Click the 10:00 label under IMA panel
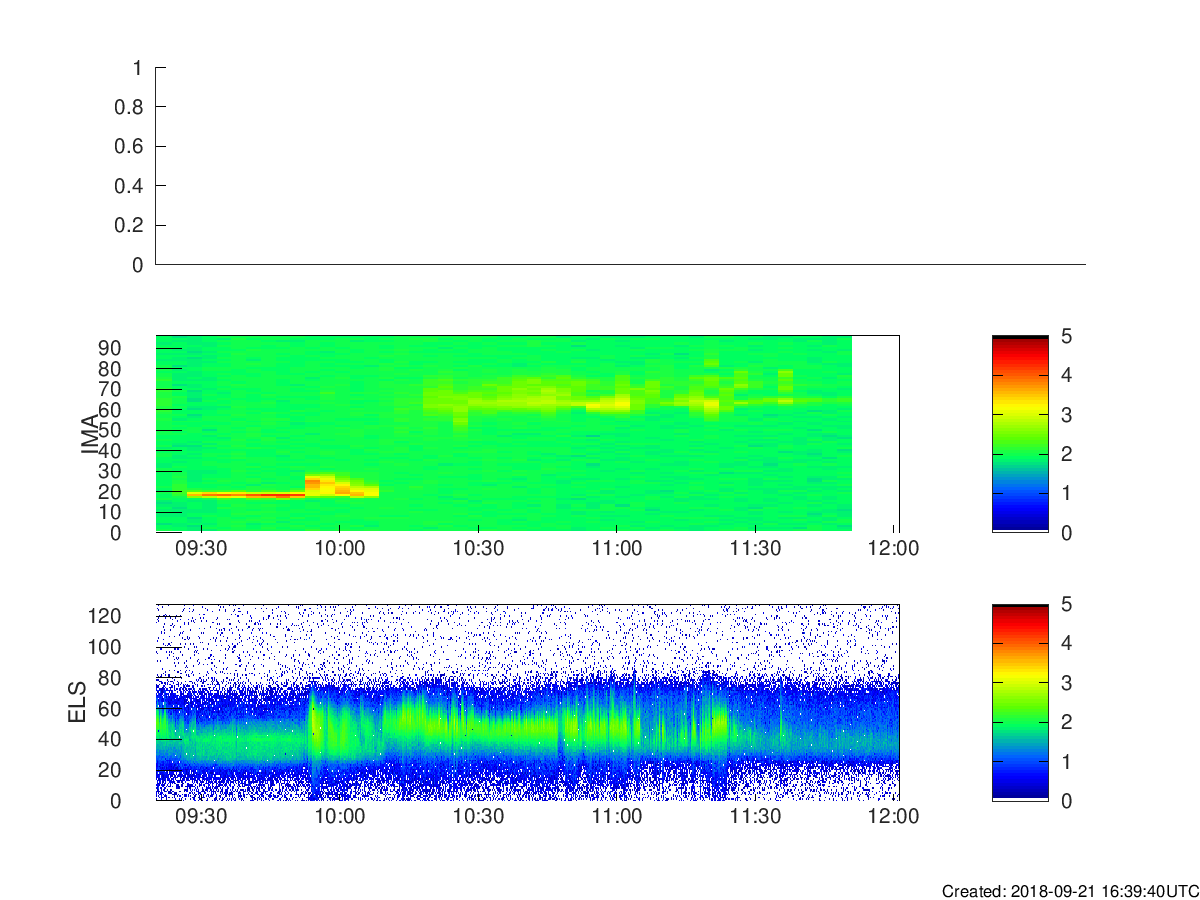This screenshot has width=1200, height=900. pyautogui.click(x=340, y=548)
